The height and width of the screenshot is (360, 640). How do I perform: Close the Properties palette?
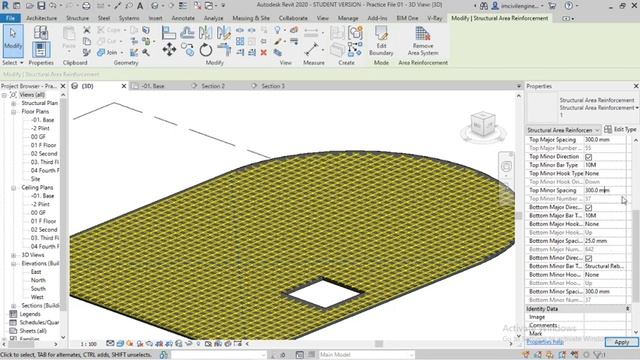point(636,86)
